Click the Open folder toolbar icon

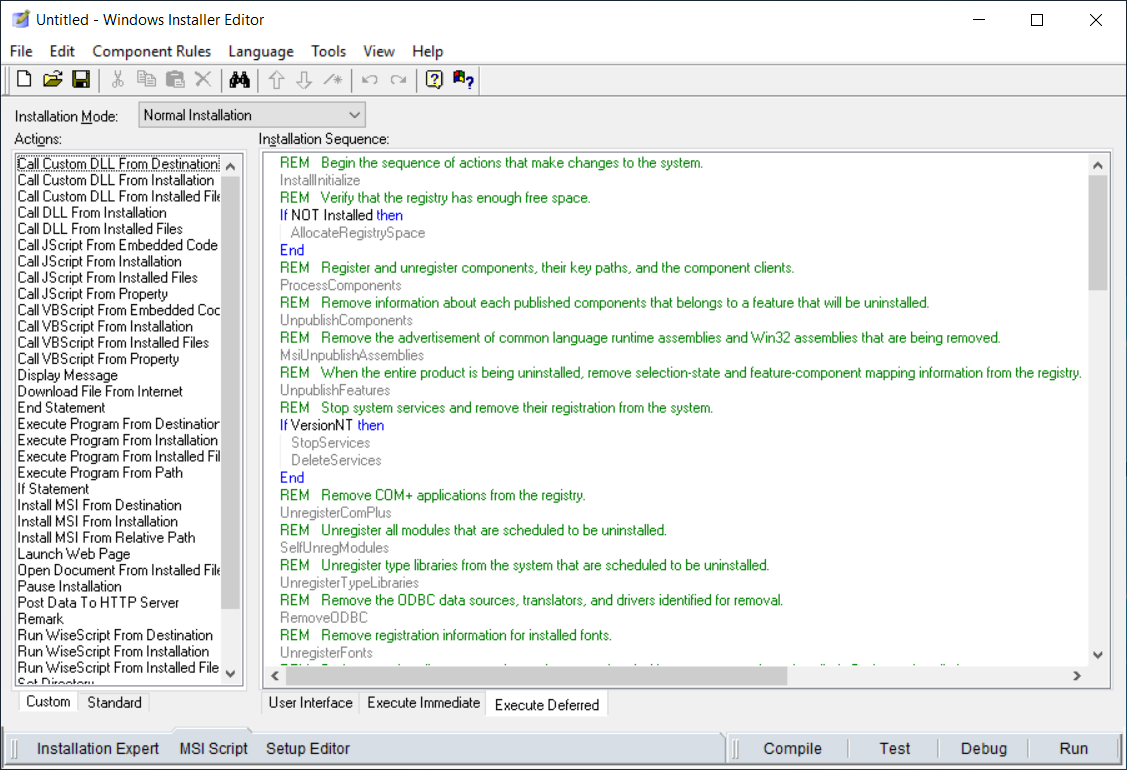pos(52,79)
